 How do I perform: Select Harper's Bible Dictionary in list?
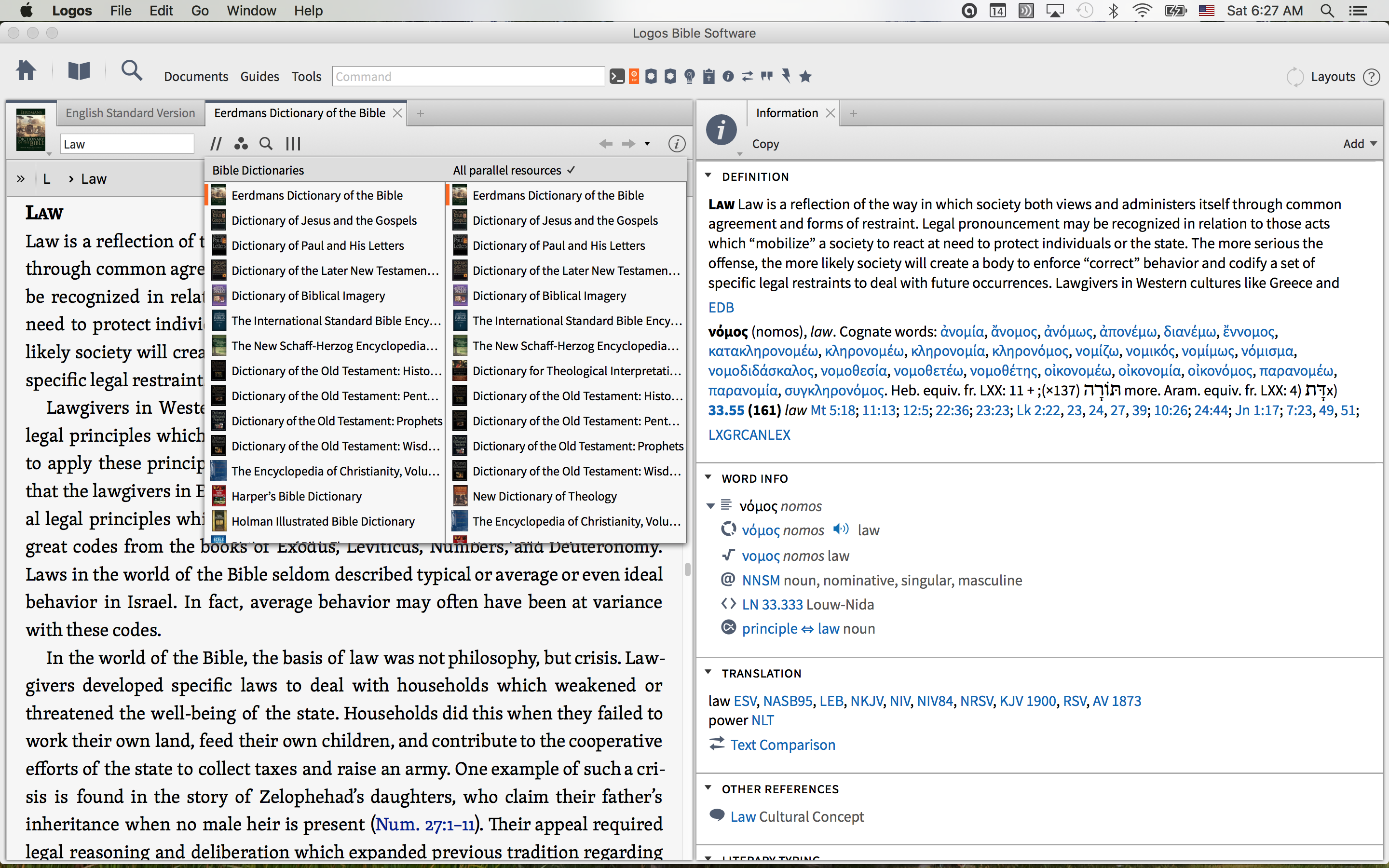(325, 496)
